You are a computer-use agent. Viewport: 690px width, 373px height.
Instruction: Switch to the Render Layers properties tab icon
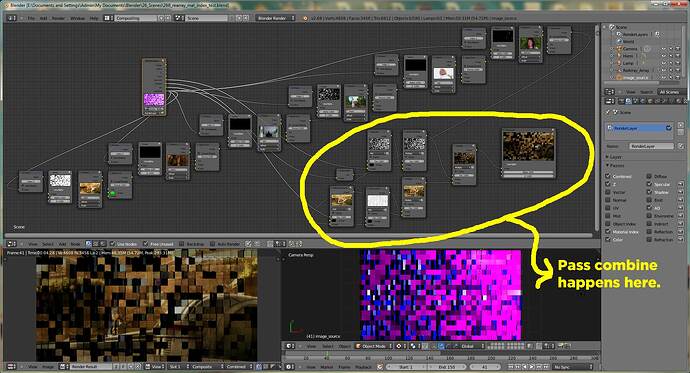(x=628, y=101)
